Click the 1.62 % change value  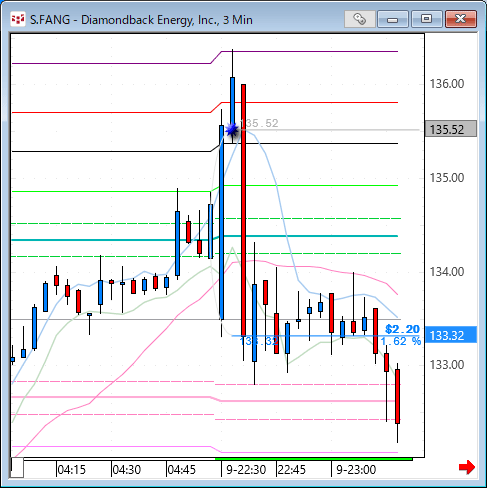click(x=401, y=341)
